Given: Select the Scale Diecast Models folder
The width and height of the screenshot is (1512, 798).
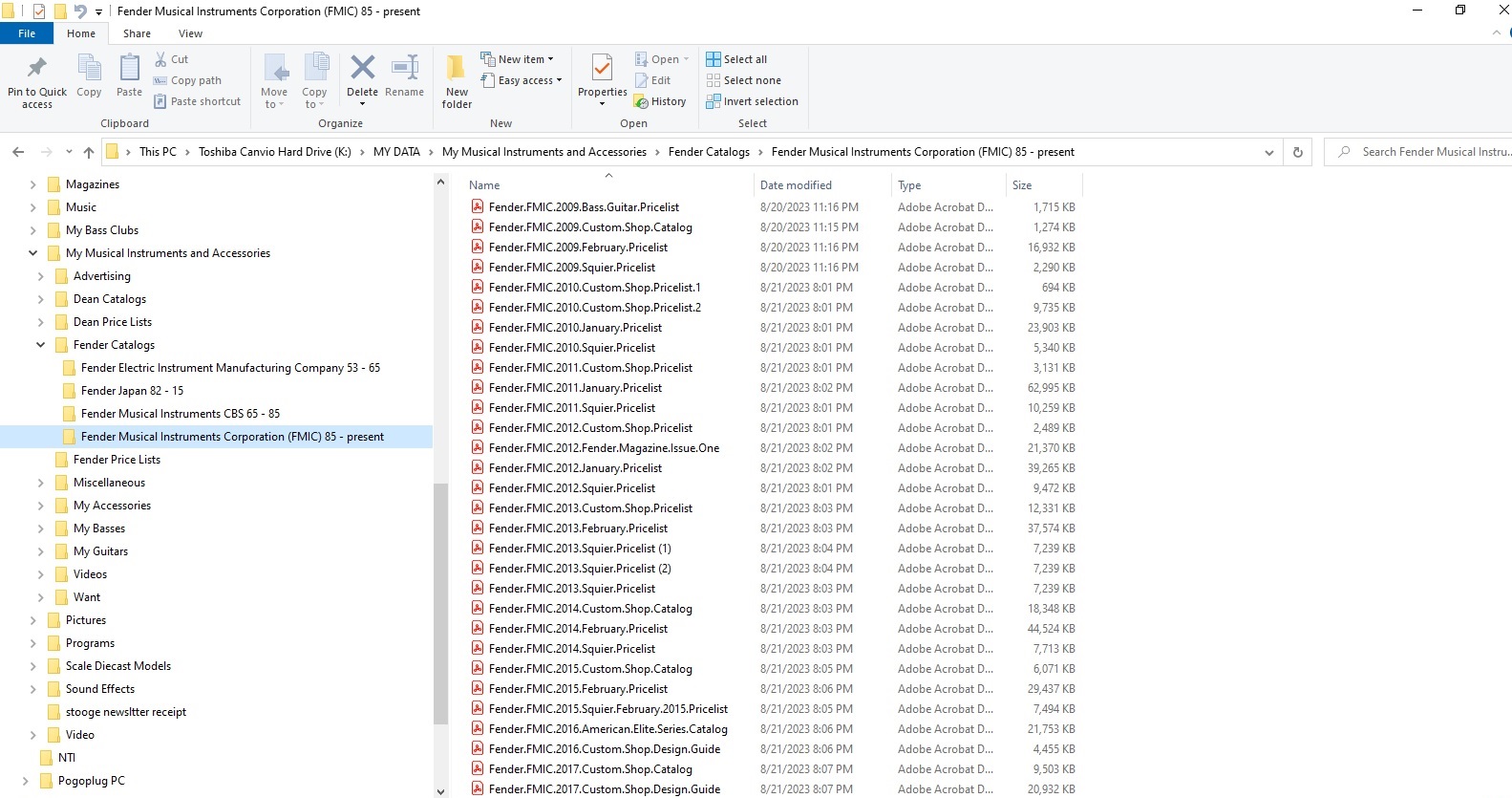Looking at the screenshot, I should coord(118,666).
